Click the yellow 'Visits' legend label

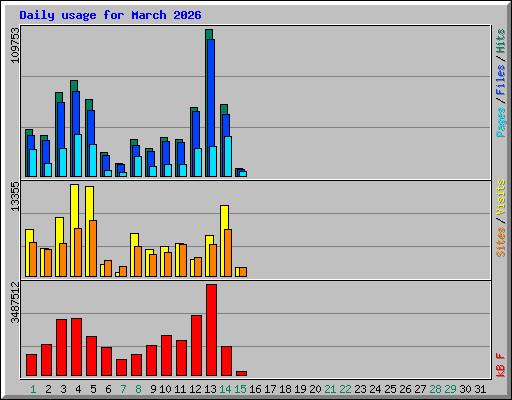click(501, 197)
